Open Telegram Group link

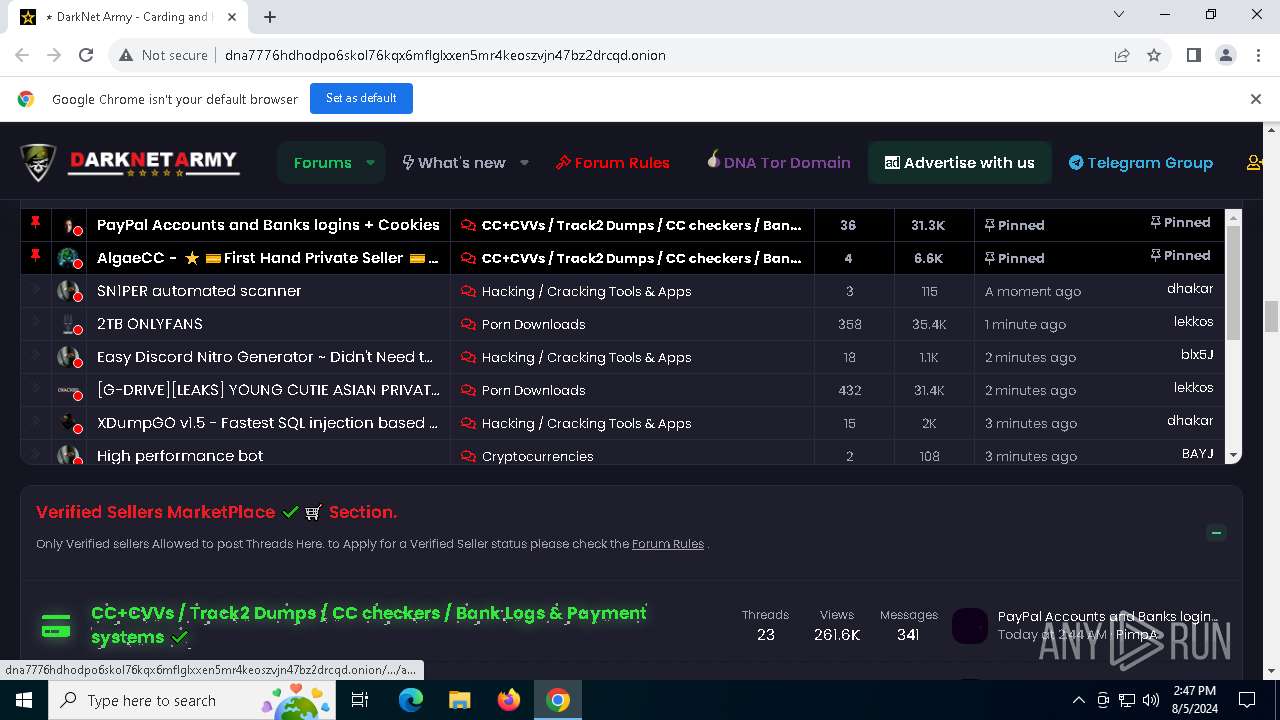[x=1140, y=163]
